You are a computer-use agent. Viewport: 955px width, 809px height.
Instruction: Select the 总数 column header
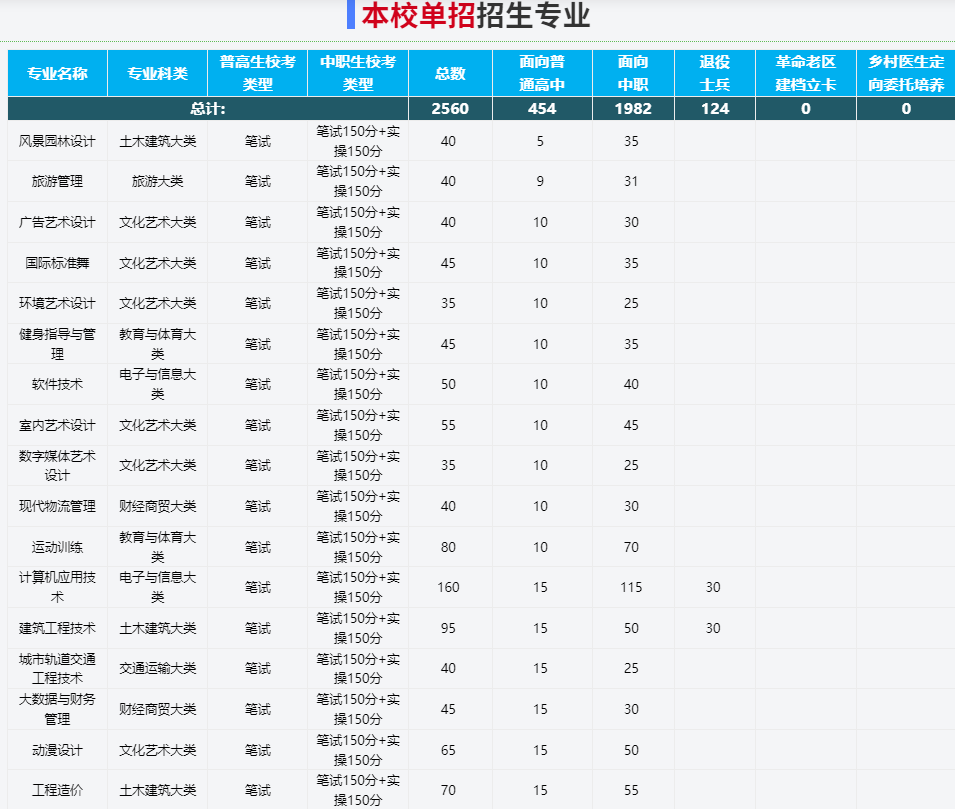point(449,73)
